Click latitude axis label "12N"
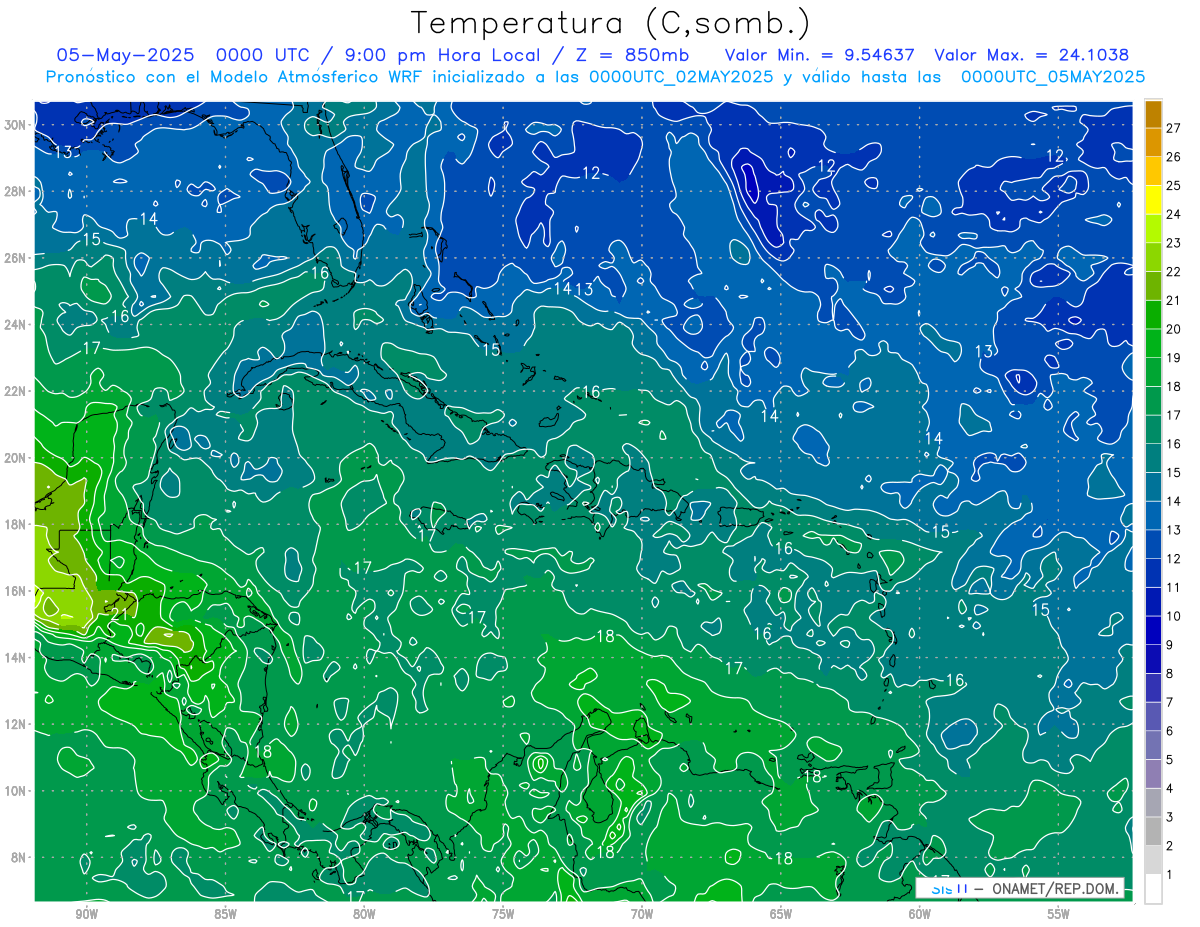The height and width of the screenshot is (927, 1200). click(14, 724)
